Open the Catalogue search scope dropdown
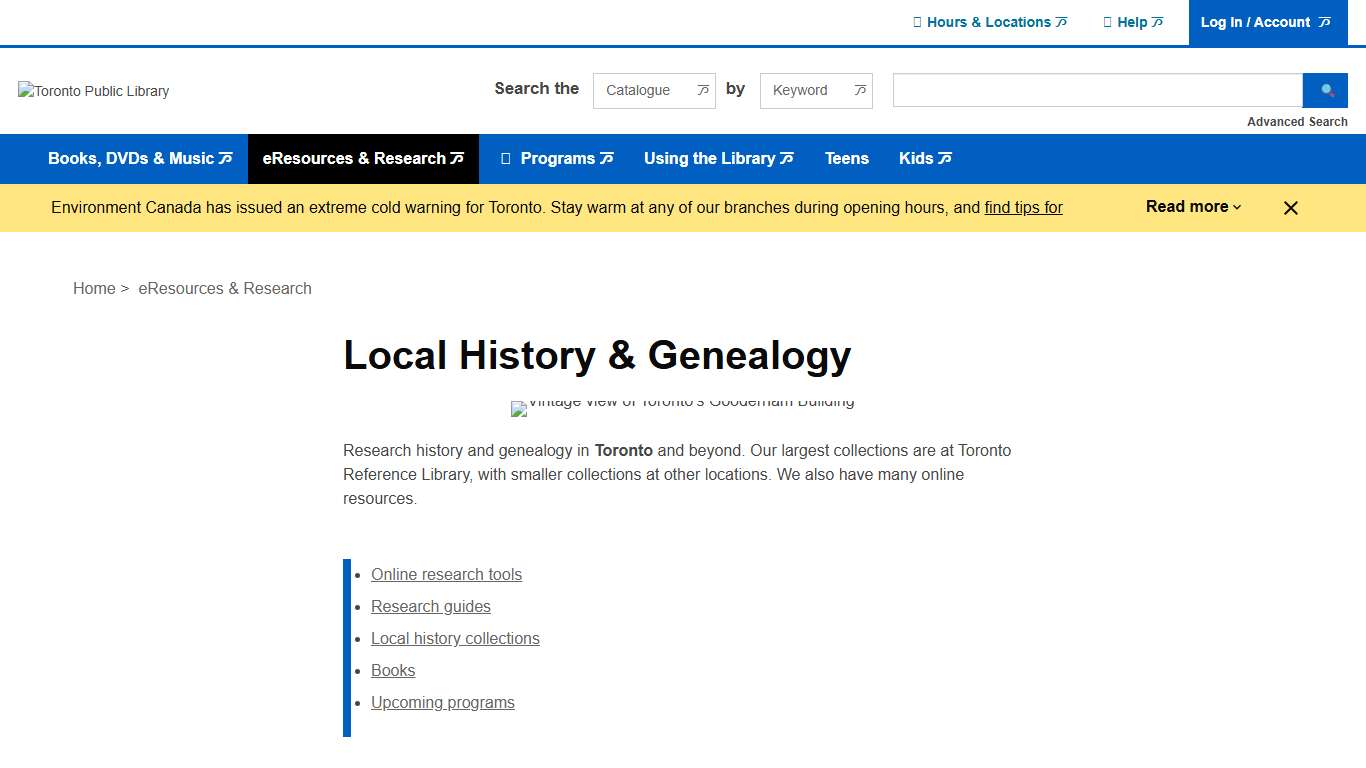 pyautogui.click(x=654, y=90)
